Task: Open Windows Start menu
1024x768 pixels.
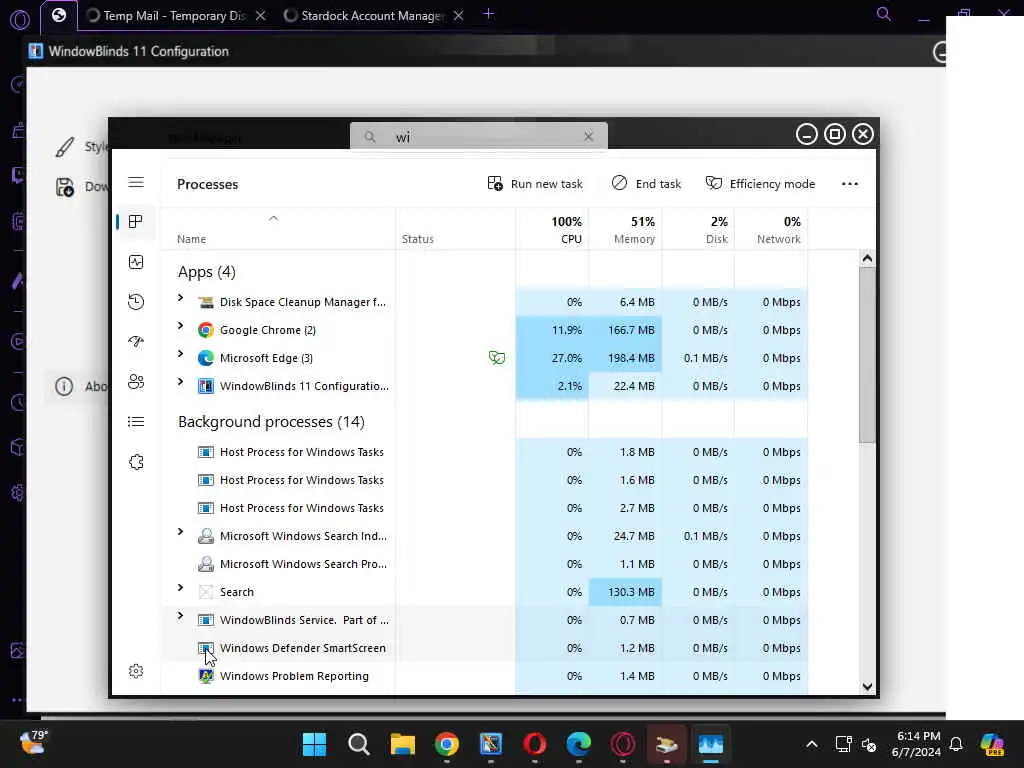Action: tap(314, 744)
